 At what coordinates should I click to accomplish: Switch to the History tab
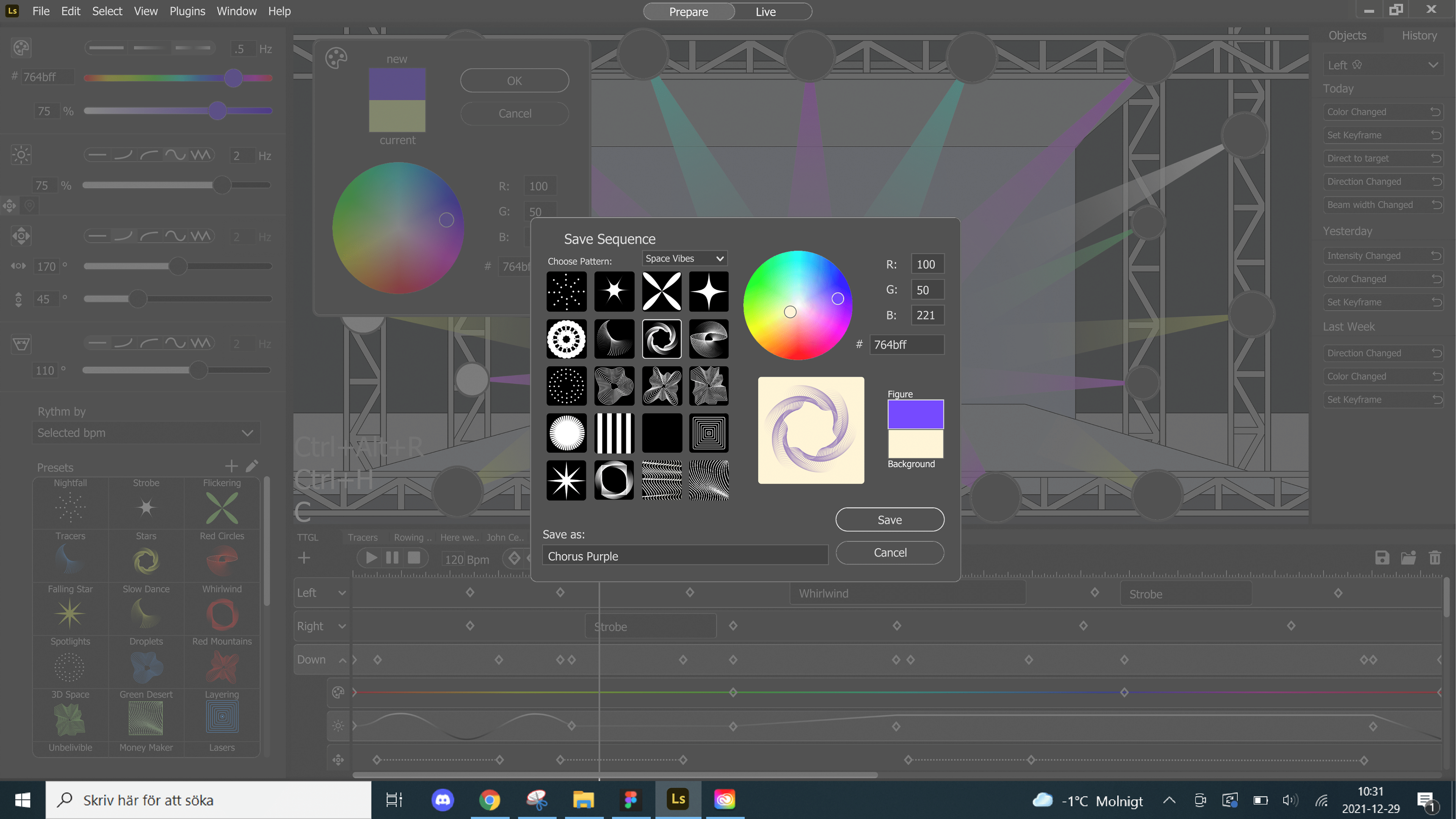click(1419, 35)
